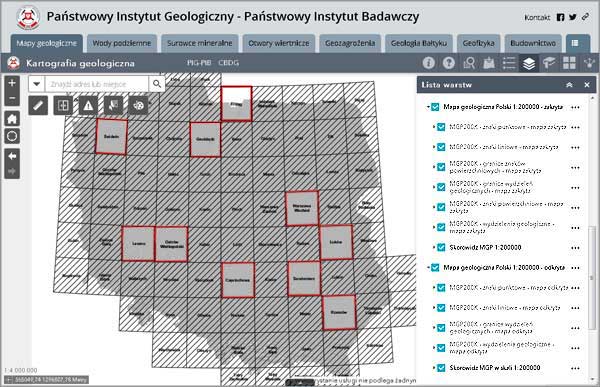Toggle Mapa geologiczna Polski 1:200000 - odkryta checkbox
This screenshot has height=387, width=600.
tap(435, 267)
